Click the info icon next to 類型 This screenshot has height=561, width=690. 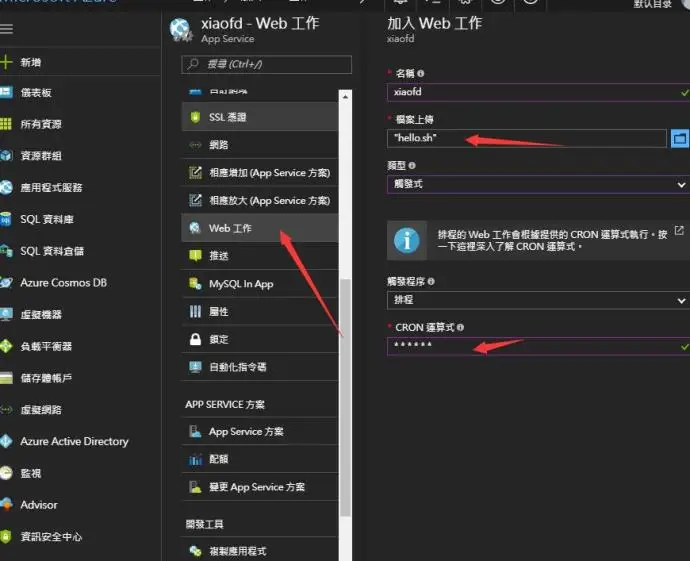point(412,166)
